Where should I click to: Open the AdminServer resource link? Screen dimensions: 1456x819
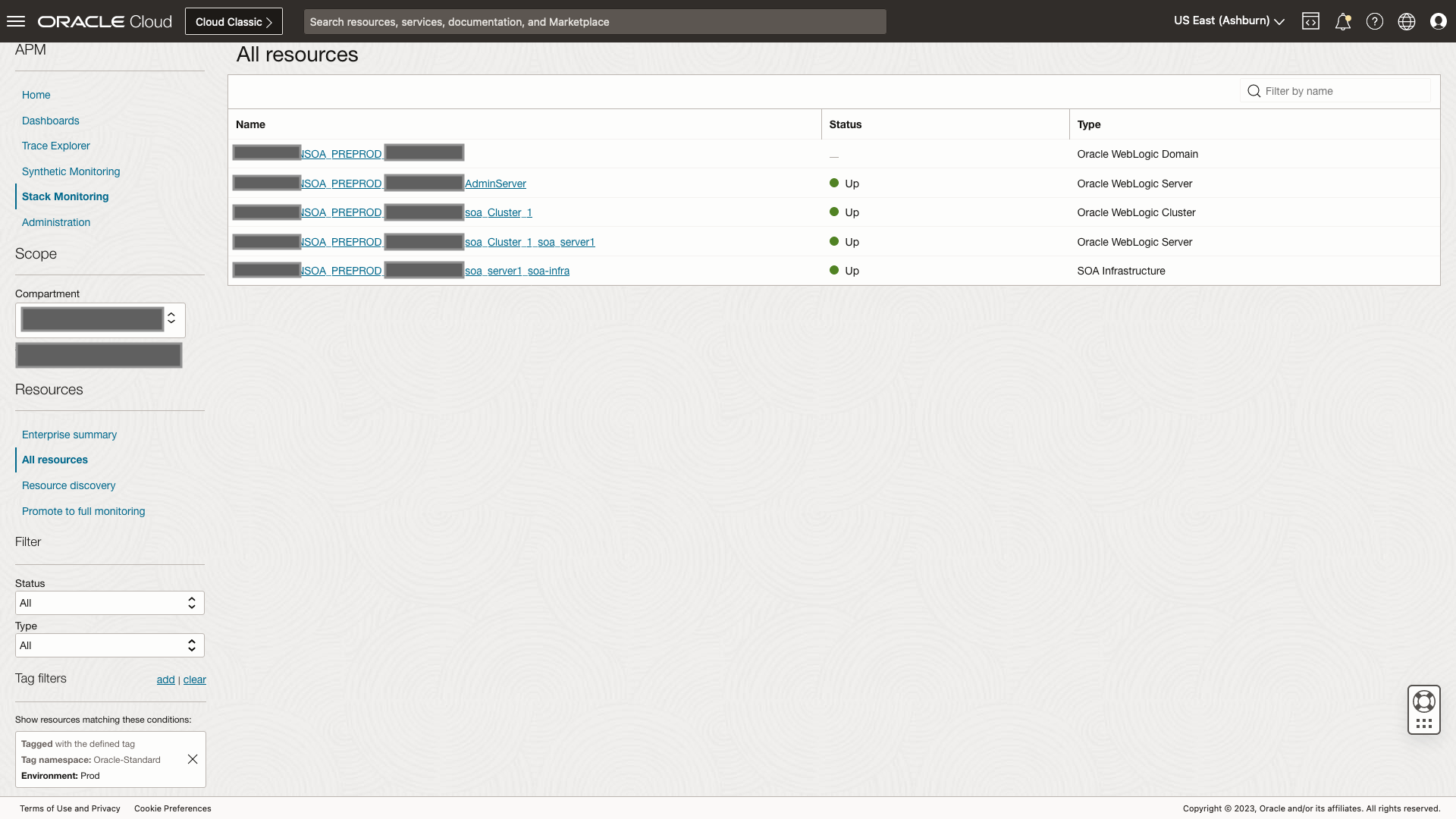click(x=495, y=184)
